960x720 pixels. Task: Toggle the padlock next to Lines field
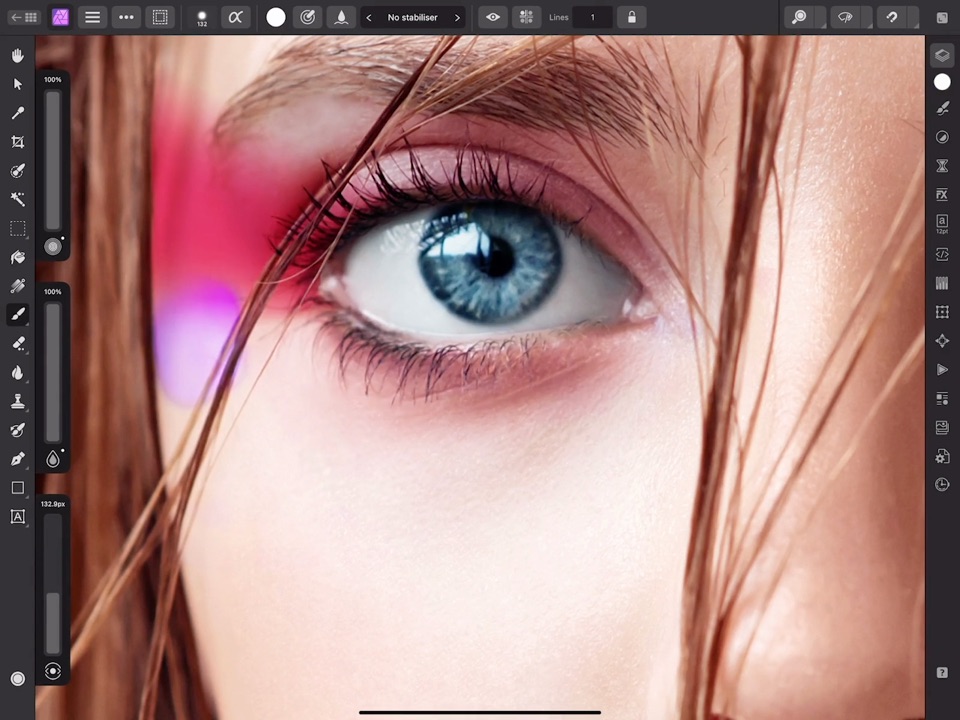tap(631, 17)
